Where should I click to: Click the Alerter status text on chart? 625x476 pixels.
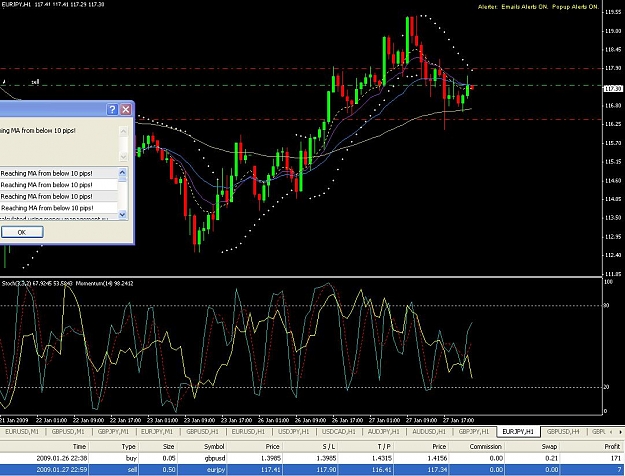tap(538, 7)
